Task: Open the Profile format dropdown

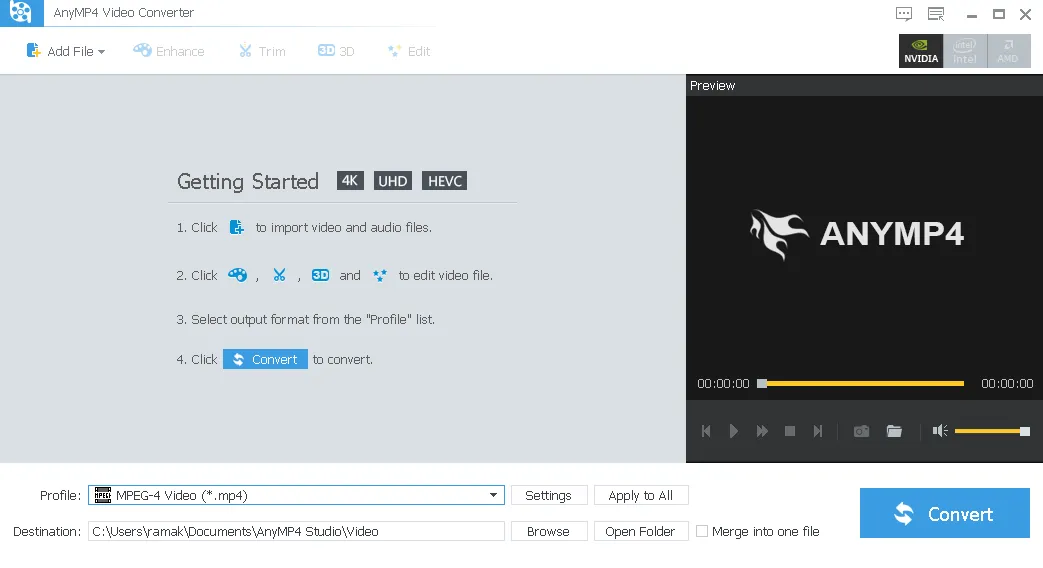Action: pos(494,495)
